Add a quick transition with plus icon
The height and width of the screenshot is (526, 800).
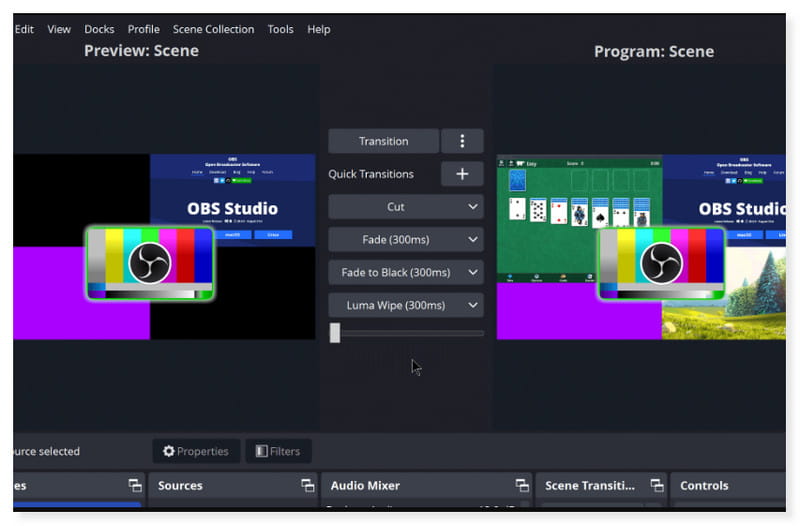click(x=462, y=174)
